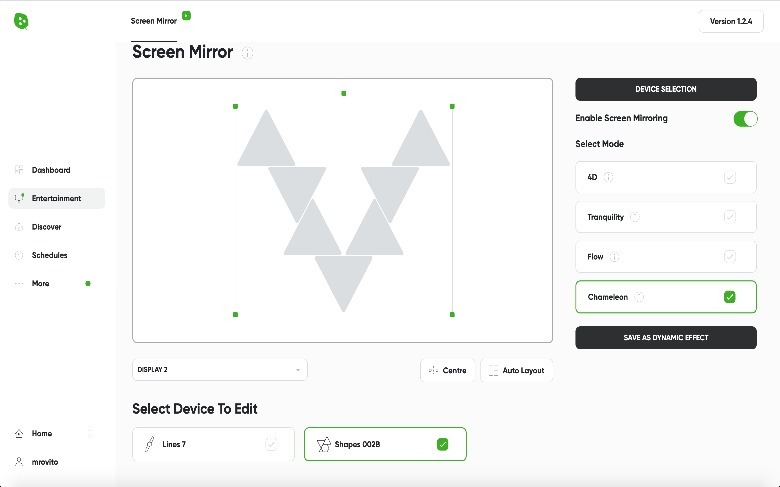Click the mrovito account link
Viewport: 780px width, 487px height.
[x=45, y=462]
